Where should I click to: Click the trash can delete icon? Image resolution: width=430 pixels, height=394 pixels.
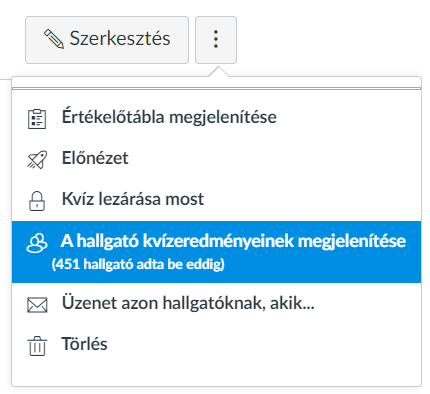click(x=37, y=346)
